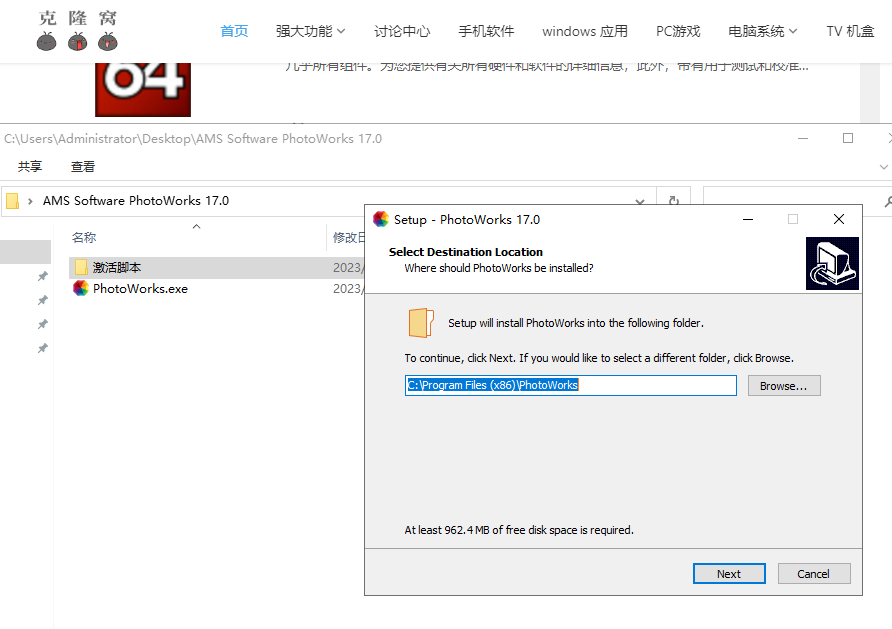Open 手机软件 in the website navbar
Screen dimensions: 892x629
[x=486, y=31]
